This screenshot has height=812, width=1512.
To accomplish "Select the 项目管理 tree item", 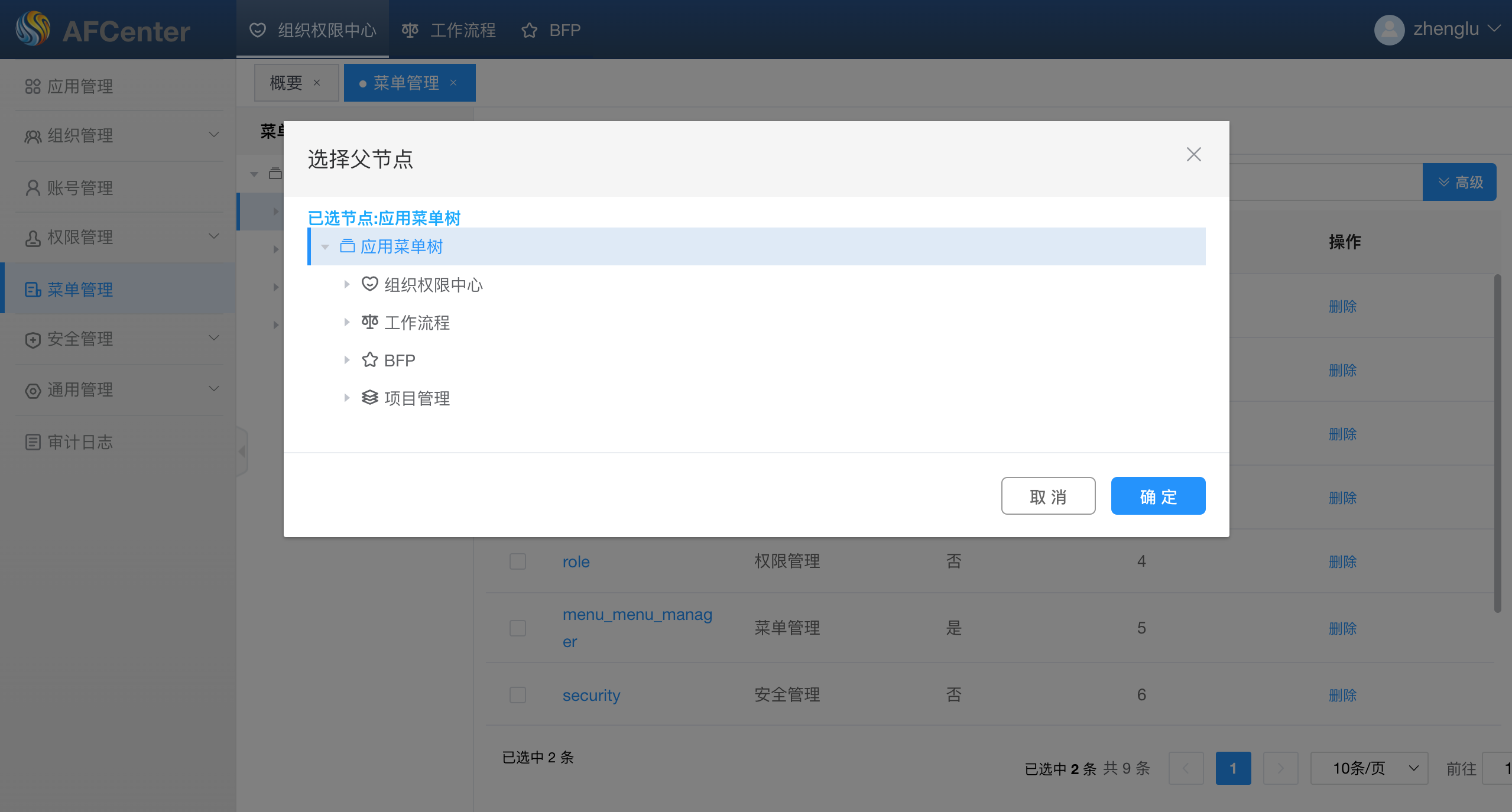I will pyautogui.click(x=417, y=398).
